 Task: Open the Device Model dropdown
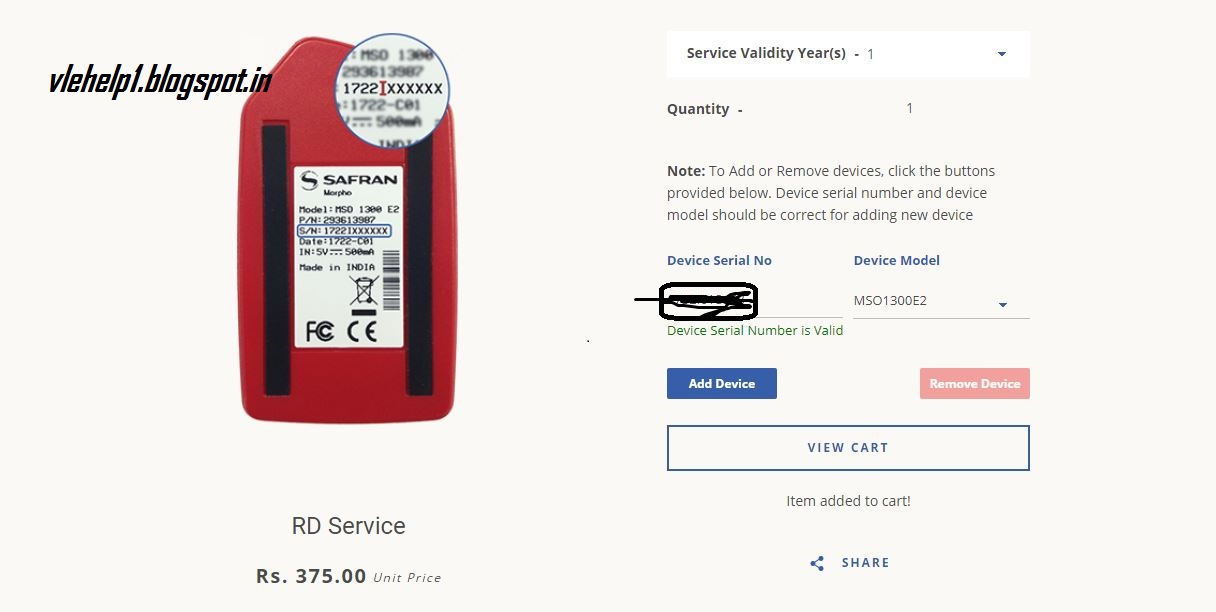[x=939, y=300]
